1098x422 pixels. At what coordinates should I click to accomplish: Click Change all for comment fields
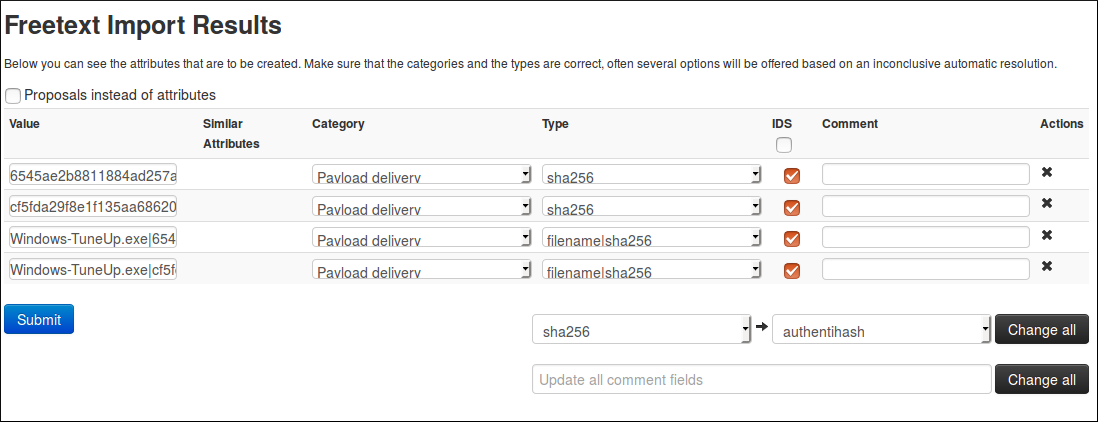(1041, 380)
